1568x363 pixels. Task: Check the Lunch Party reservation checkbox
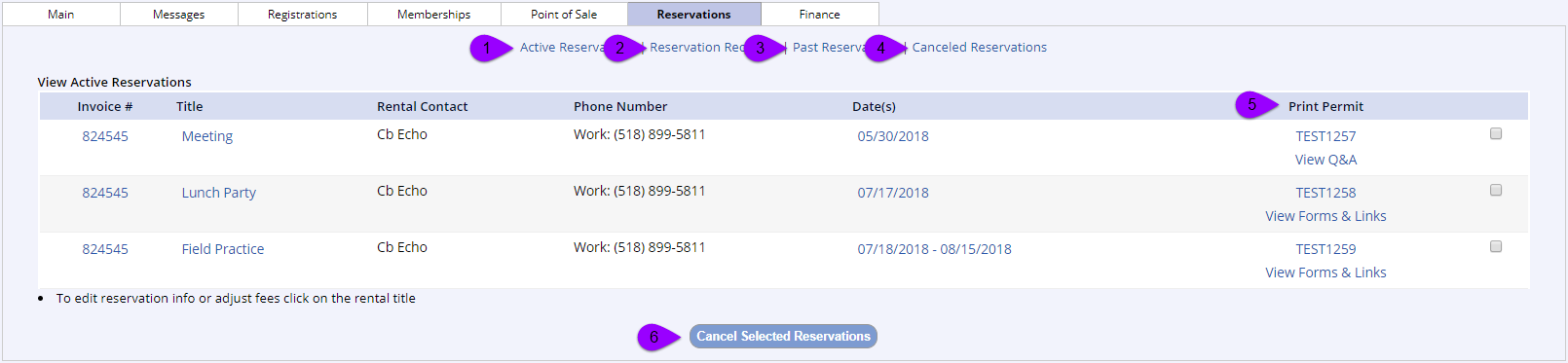coord(1496,190)
